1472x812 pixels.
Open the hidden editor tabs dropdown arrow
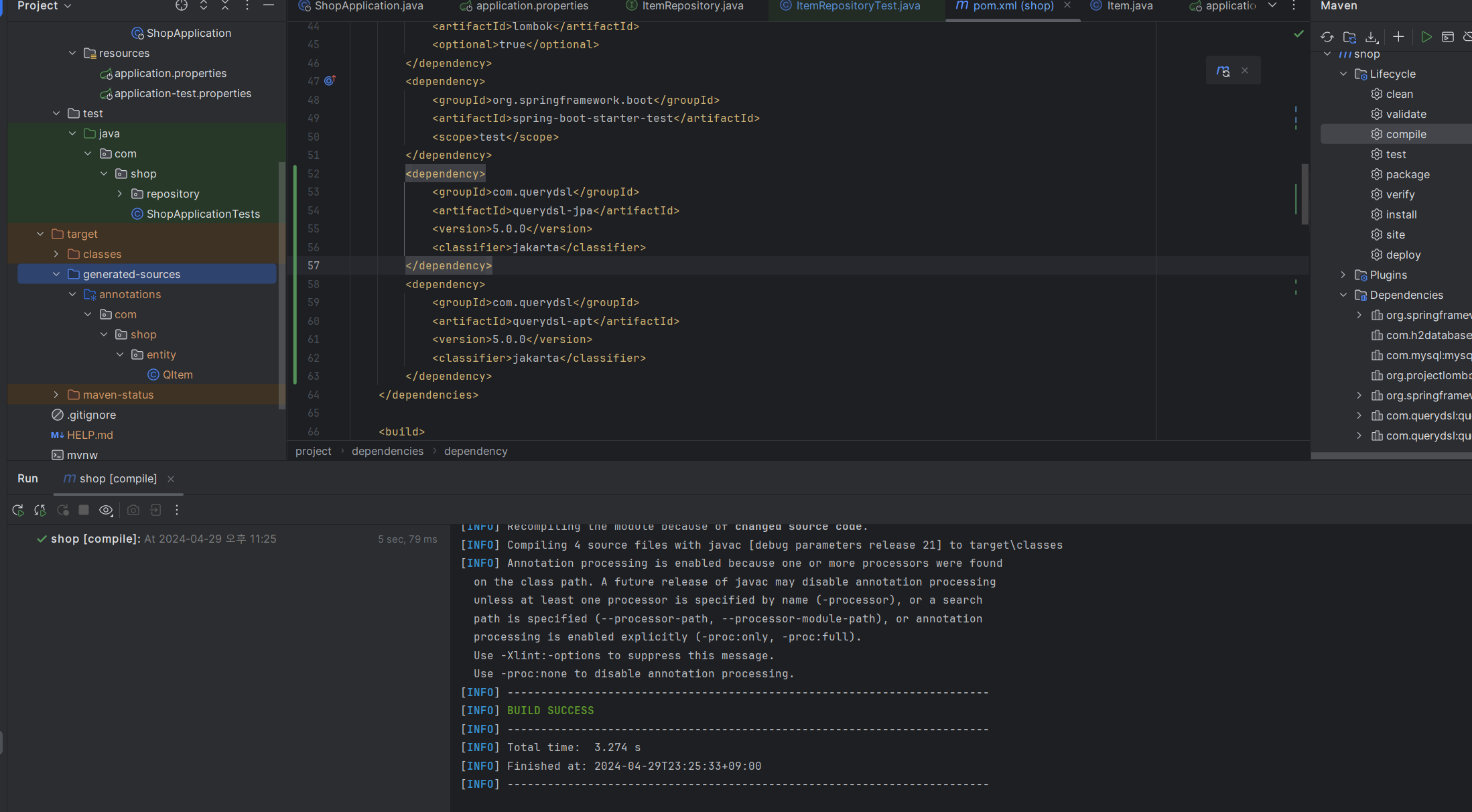point(1272,6)
